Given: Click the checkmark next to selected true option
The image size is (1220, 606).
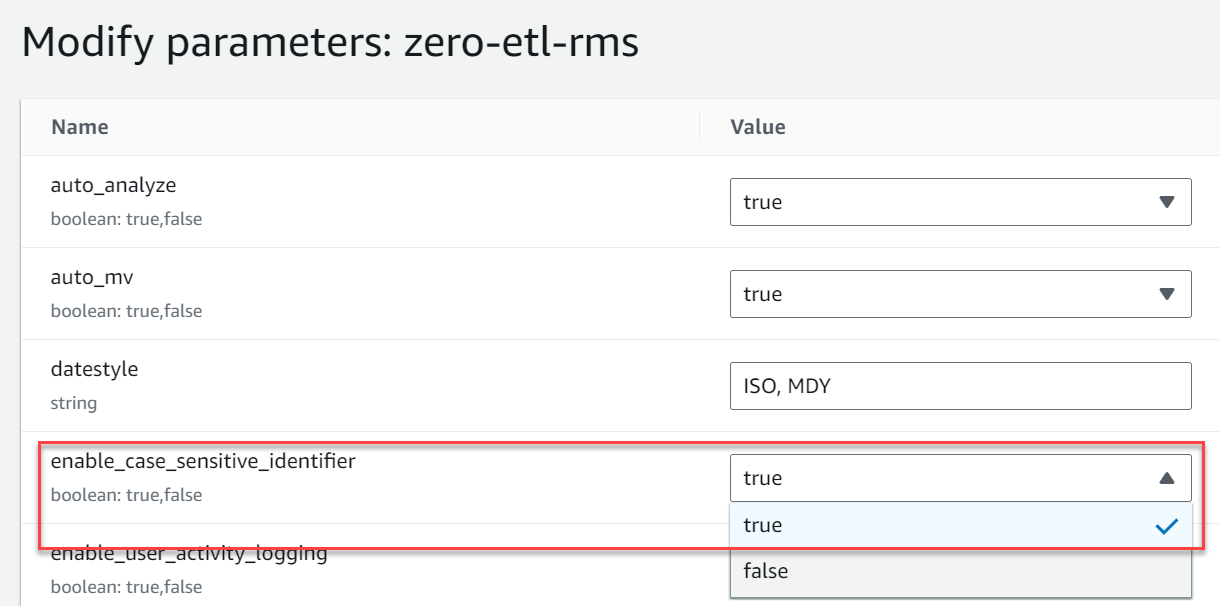Looking at the screenshot, I should click(x=1168, y=524).
